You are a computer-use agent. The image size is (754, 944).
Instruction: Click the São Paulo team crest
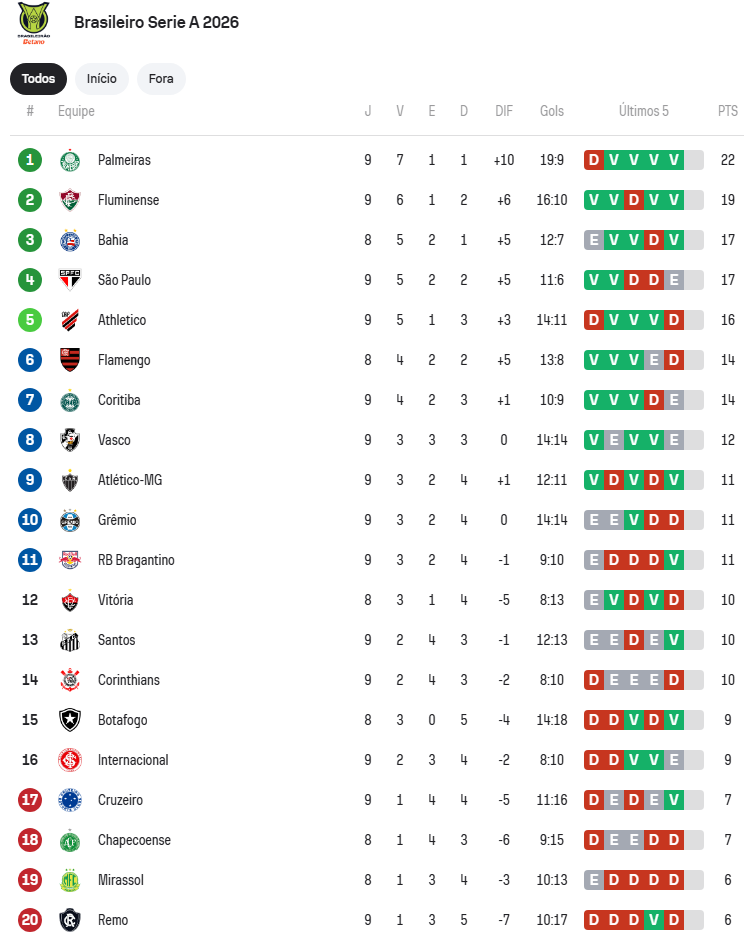tap(70, 280)
